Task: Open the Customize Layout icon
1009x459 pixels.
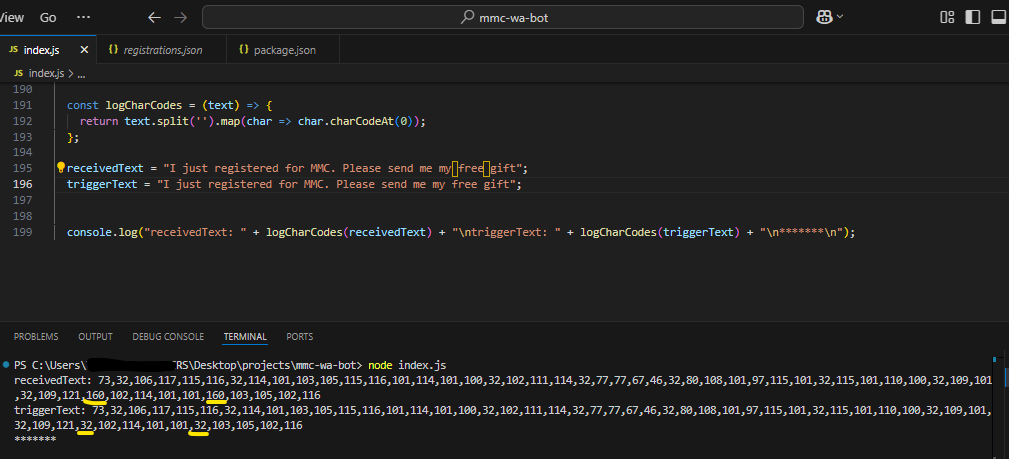Action: pos(947,17)
